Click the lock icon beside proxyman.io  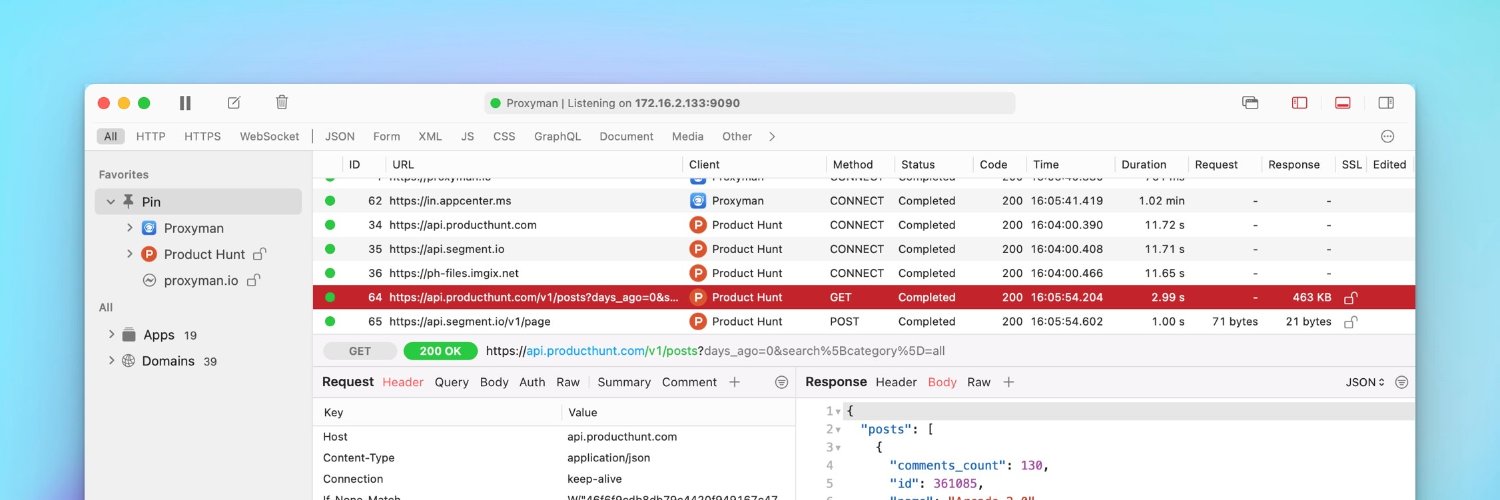(253, 280)
